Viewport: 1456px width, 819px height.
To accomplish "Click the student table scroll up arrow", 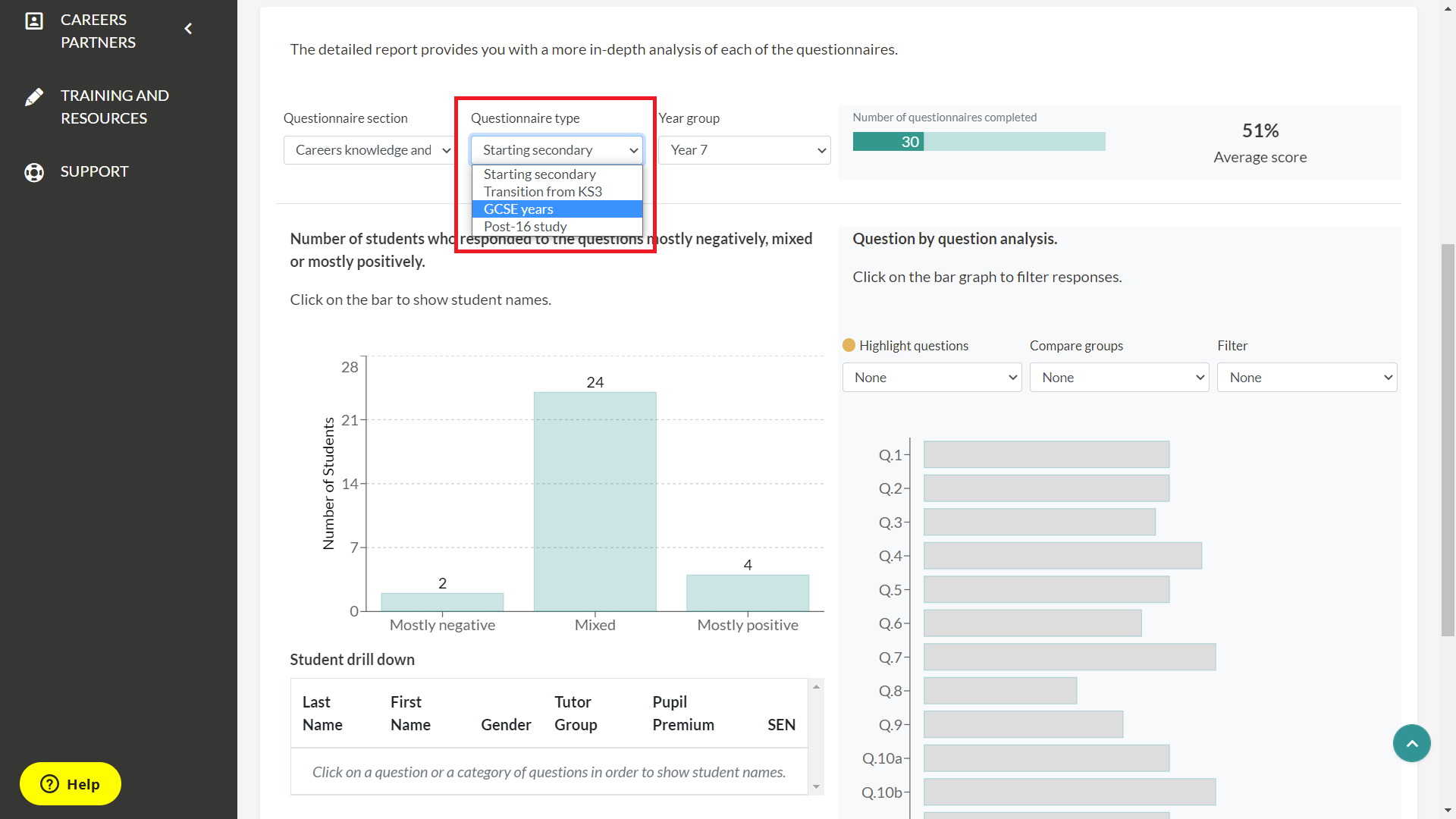I will tap(816, 687).
